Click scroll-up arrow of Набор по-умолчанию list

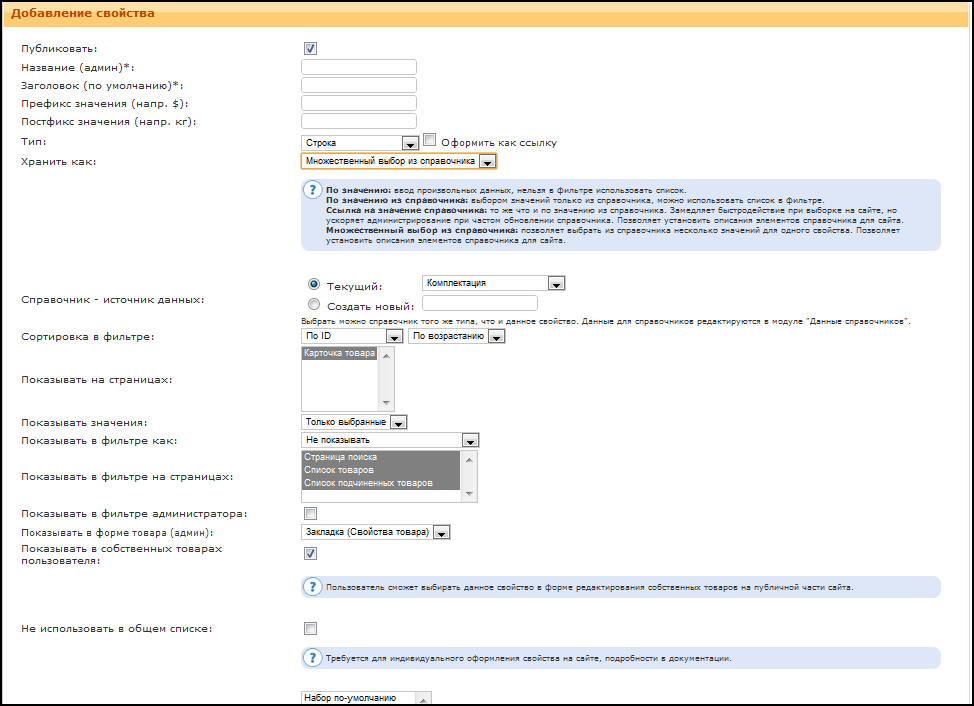[423, 699]
